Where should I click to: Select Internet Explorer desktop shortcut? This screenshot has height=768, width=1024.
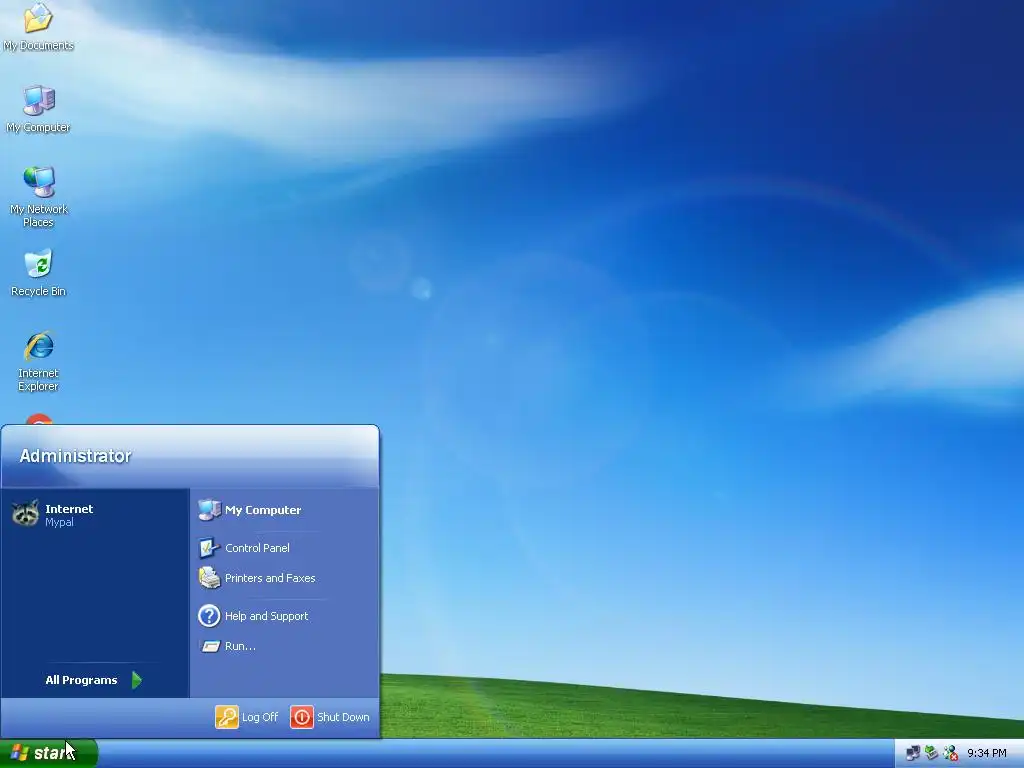38,361
